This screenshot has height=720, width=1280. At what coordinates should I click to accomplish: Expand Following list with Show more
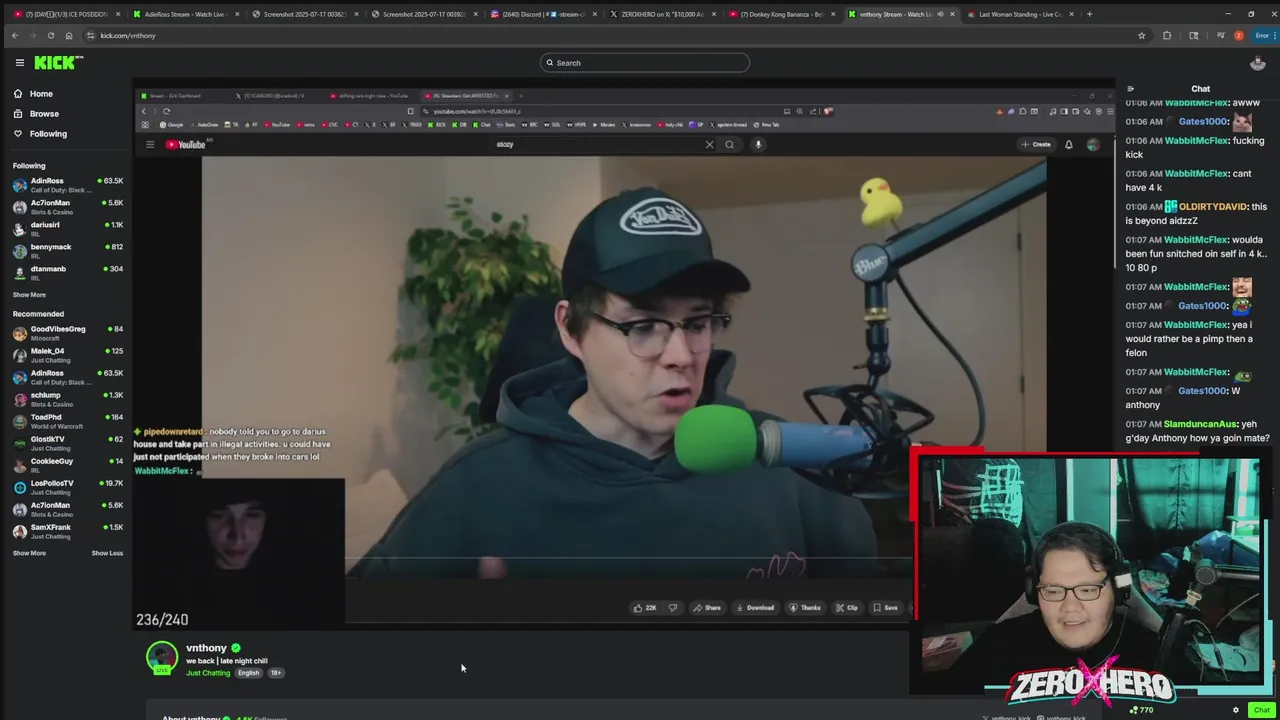click(29, 295)
